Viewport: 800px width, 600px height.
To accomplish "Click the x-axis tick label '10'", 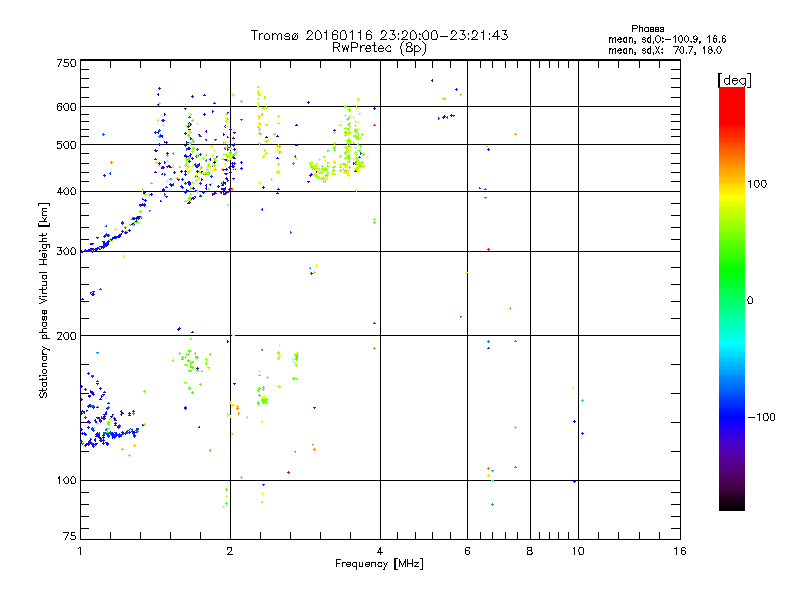I will click(x=578, y=551).
